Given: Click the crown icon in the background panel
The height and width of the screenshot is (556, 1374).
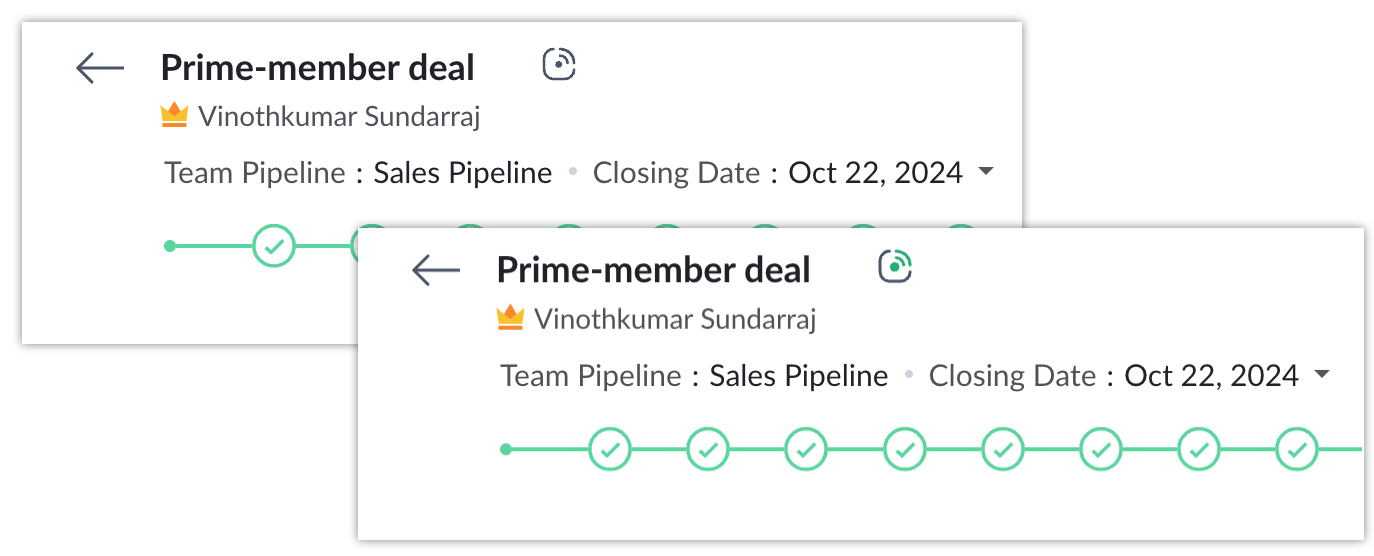Looking at the screenshot, I should click(174, 116).
